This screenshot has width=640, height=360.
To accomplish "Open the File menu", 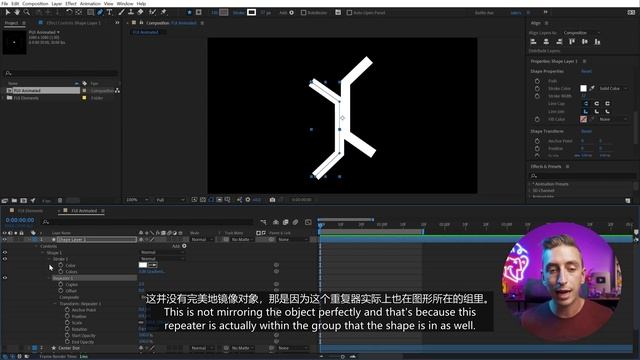I will 4,3.
